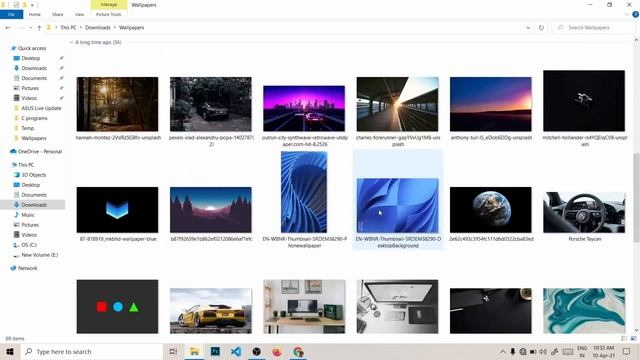
Task: Select the hannah-montez forest wallpaper thumbnail
Action: click(x=117, y=104)
